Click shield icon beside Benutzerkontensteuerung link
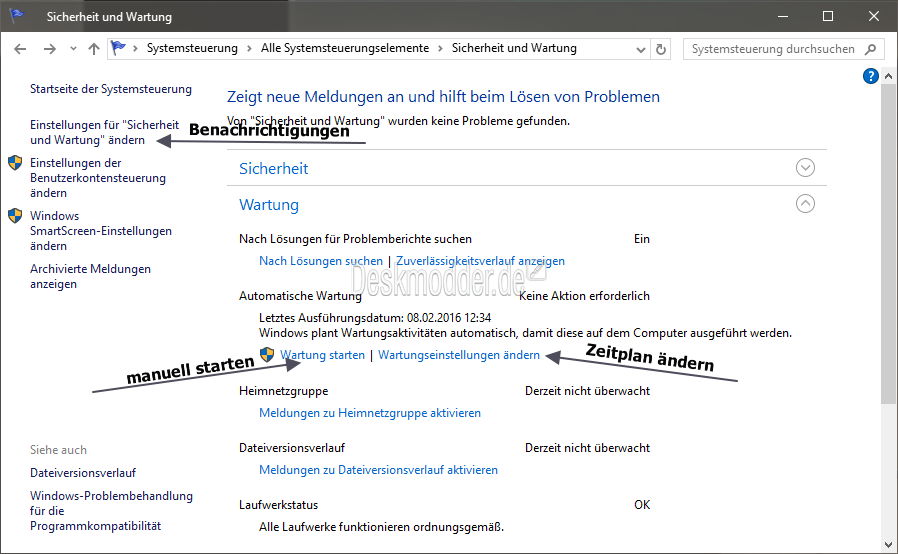 point(15,163)
